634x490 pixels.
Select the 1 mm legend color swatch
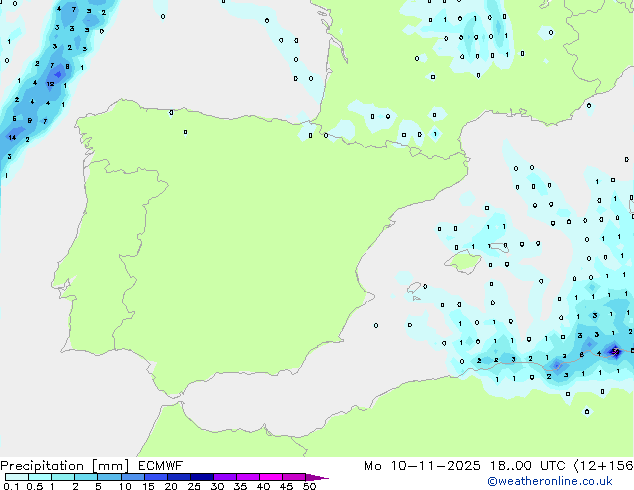click(x=63, y=477)
